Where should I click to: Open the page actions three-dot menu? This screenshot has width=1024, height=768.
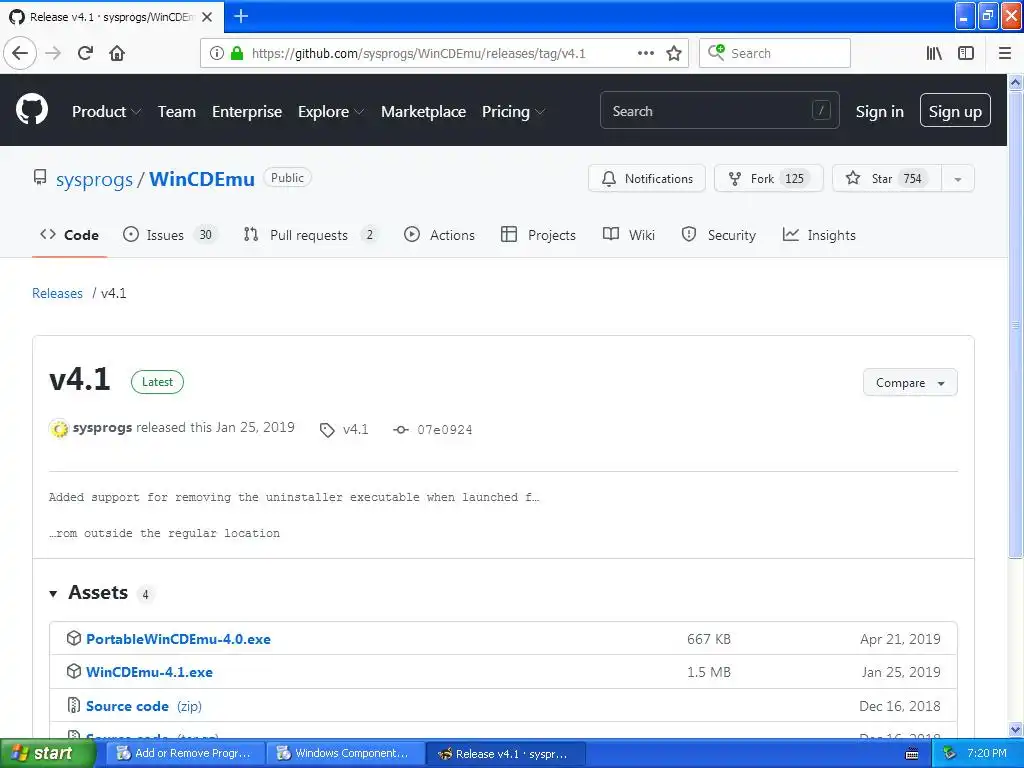646,53
